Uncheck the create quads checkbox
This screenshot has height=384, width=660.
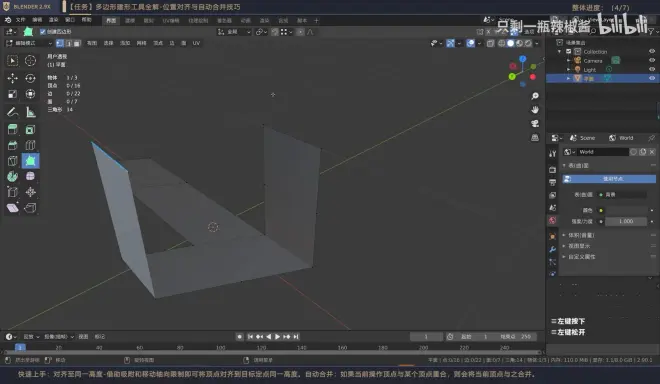(43, 32)
